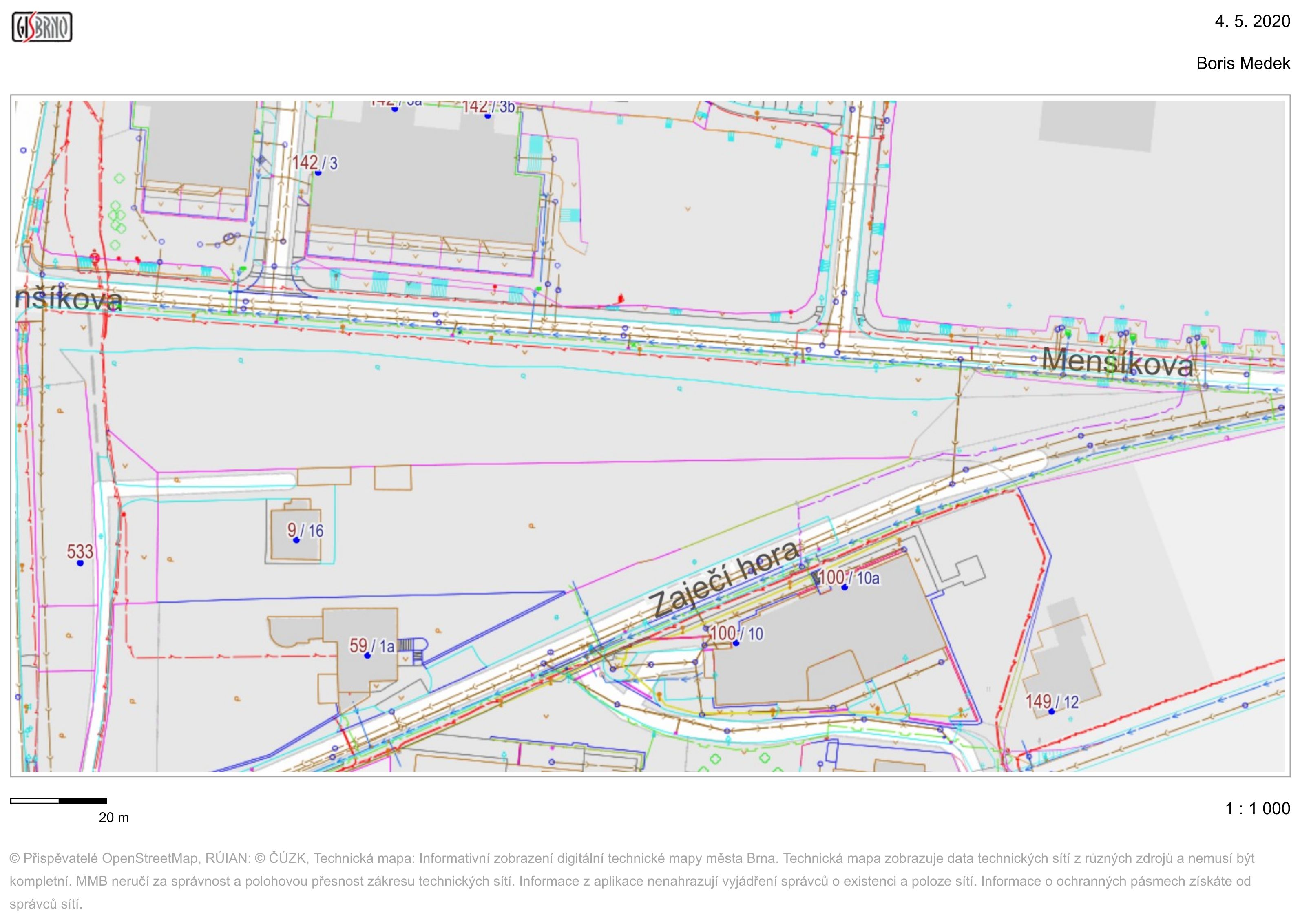Click the blue point marker of parcel 59/1a

(367, 656)
